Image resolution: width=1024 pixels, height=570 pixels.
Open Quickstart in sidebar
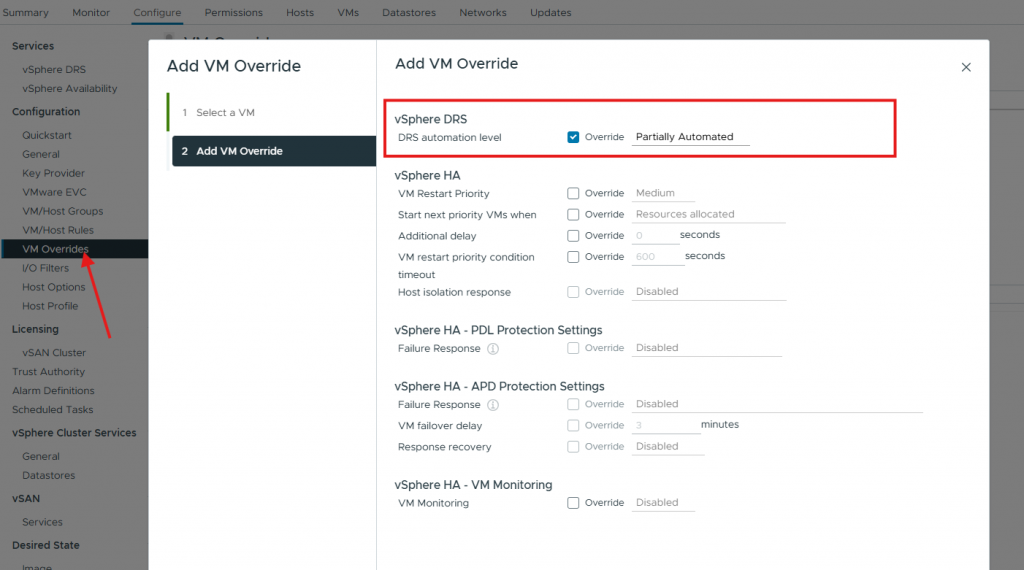point(47,135)
